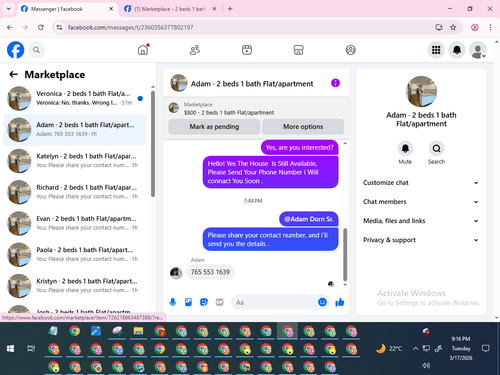The height and width of the screenshot is (375, 500).
Task: Click More options button
Action: (x=303, y=127)
